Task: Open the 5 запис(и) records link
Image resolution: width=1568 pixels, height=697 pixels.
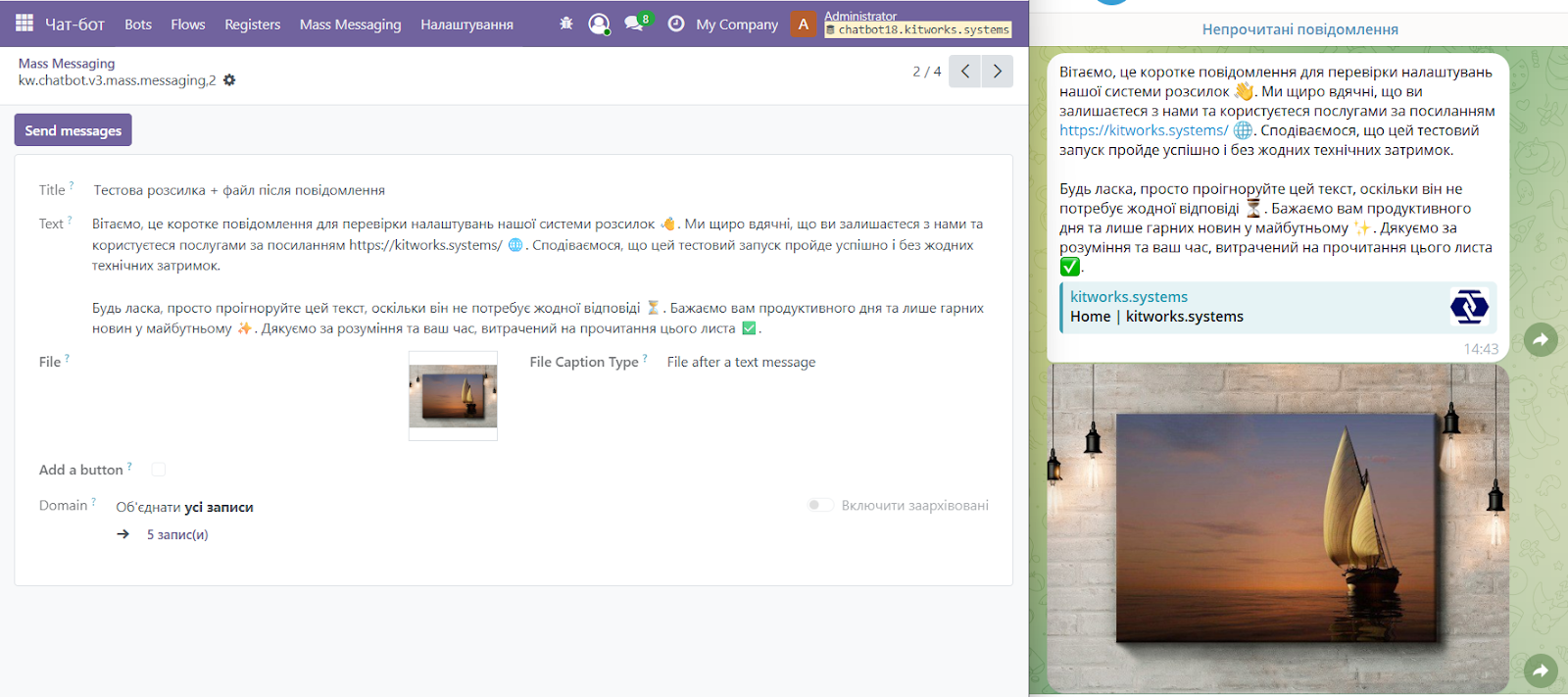Action: coord(177,534)
